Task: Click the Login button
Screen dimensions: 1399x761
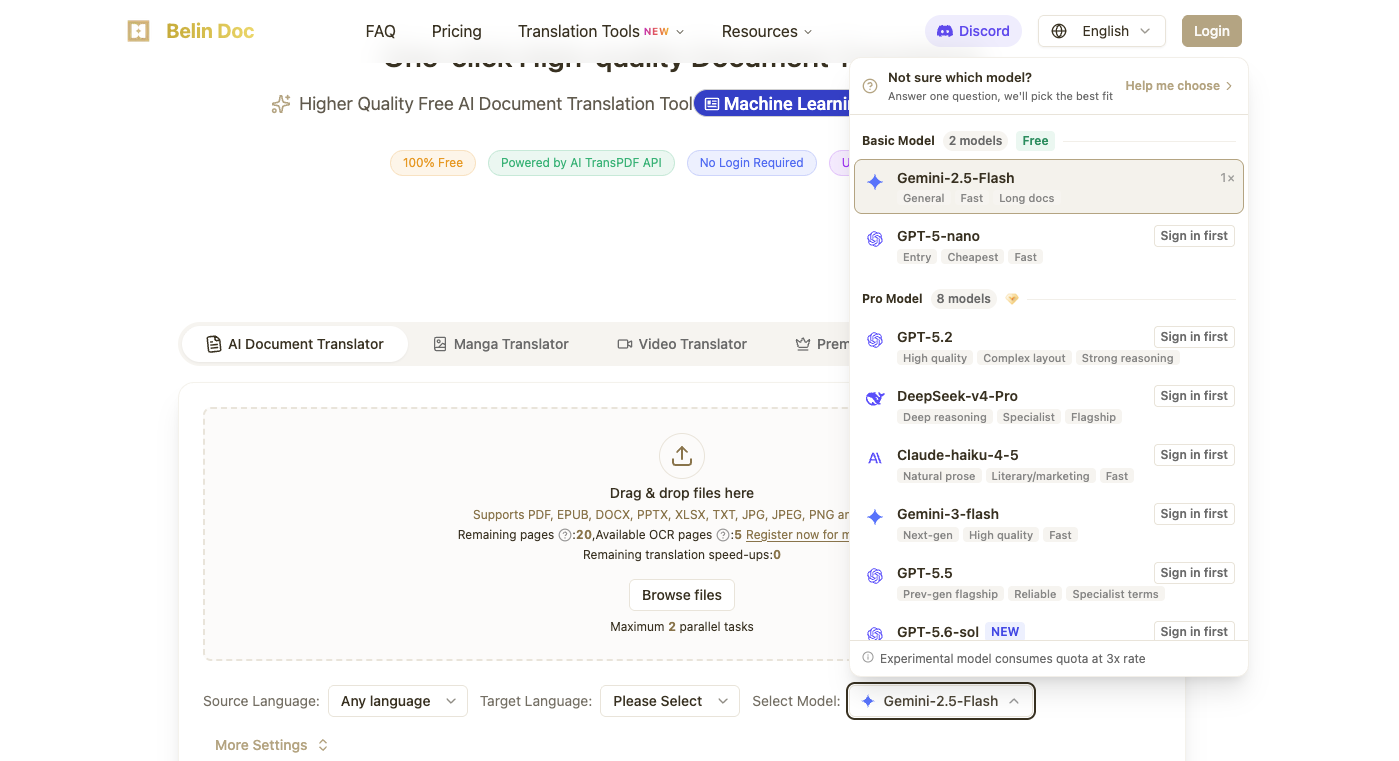Action: (x=1212, y=31)
